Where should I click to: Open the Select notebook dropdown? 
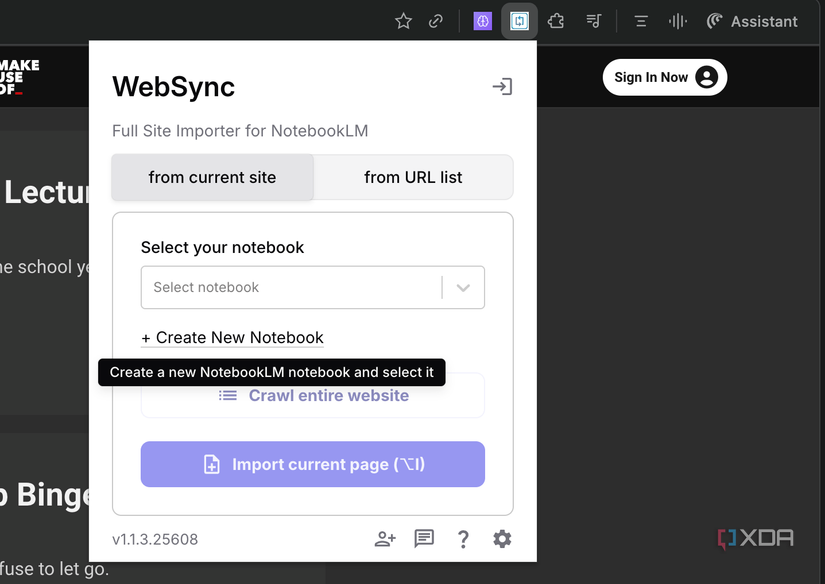[x=313, y=287]
